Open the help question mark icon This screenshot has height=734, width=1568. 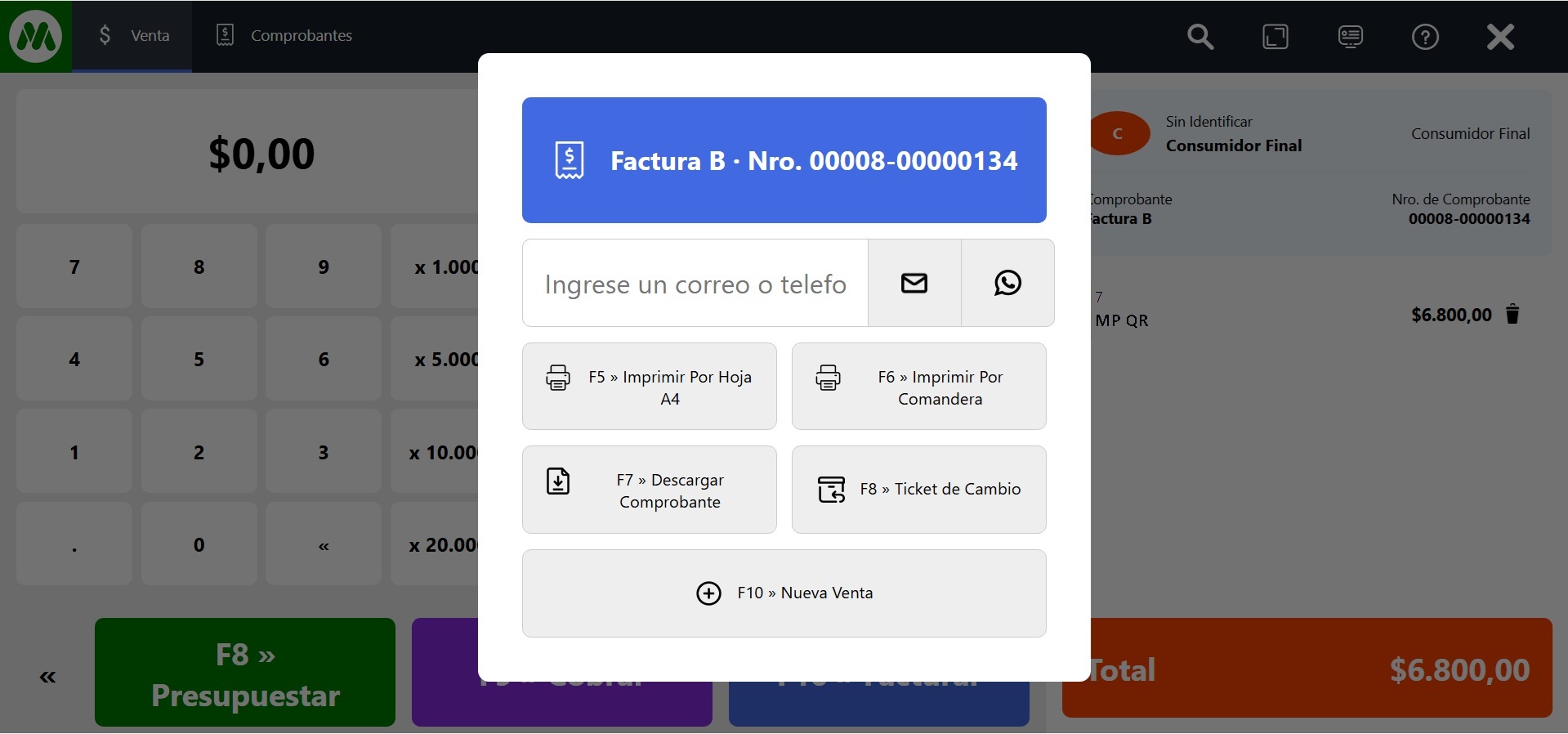1425,37
